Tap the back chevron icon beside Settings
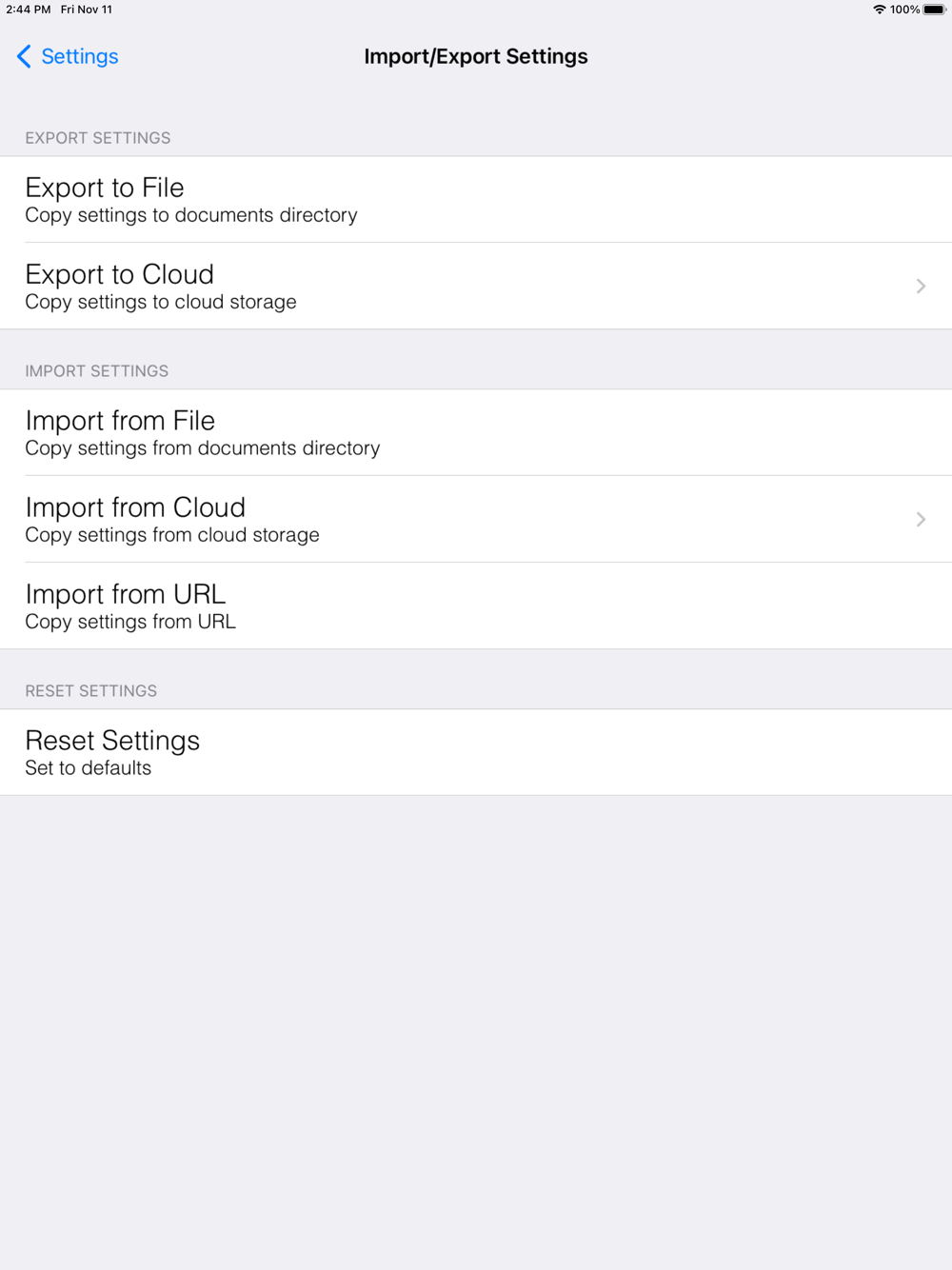Screen dimensions: 952x1270 (24, 56)
